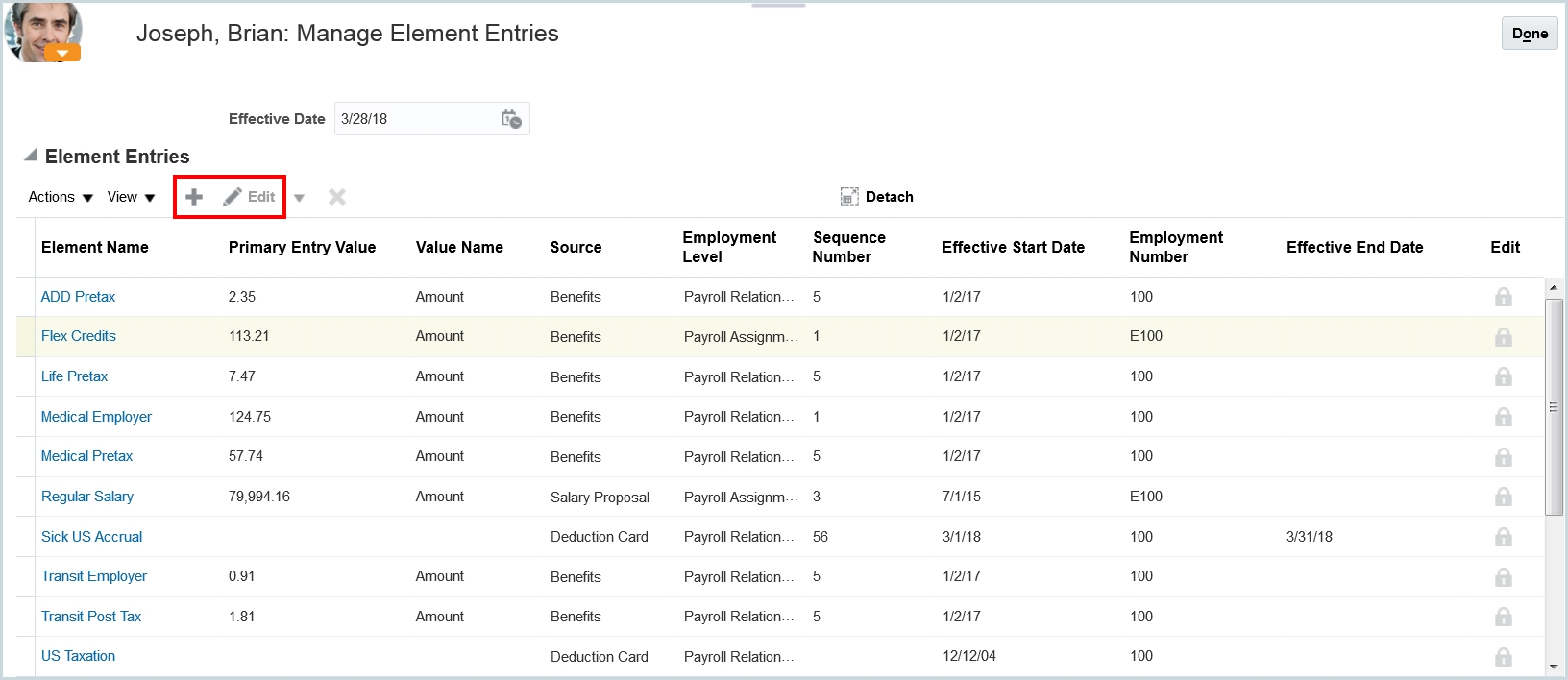Click the Edit pencil toolbar button
Screen dimensions: 1568x680
tap(250, 197)
